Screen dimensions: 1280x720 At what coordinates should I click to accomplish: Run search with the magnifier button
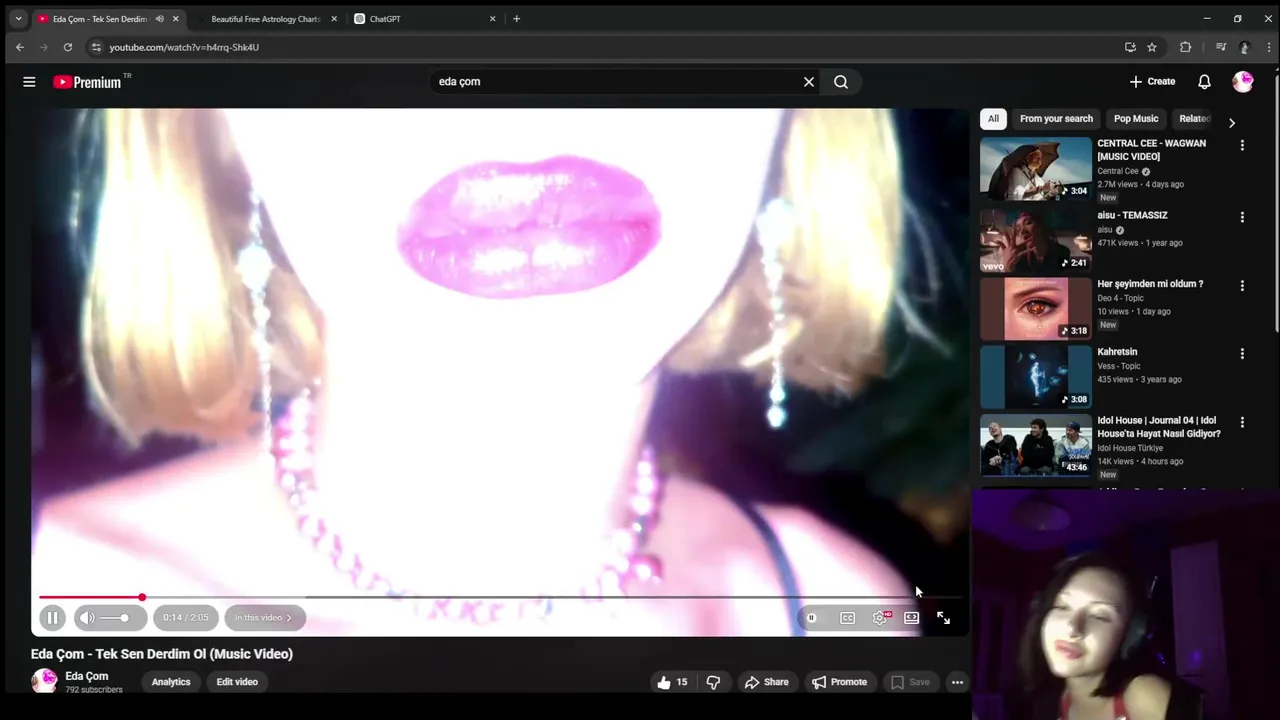[x=841, y=82]
